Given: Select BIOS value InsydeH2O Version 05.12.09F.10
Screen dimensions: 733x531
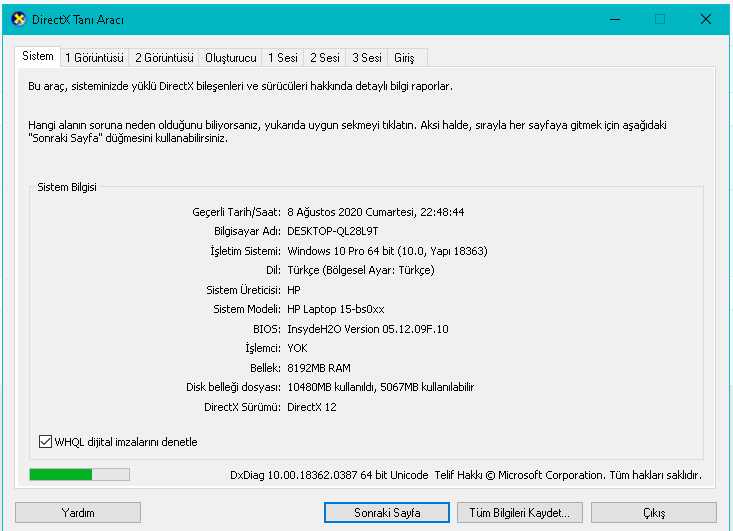Looking at the screenshot, I should pyautogui.click(x=368, y=329).
